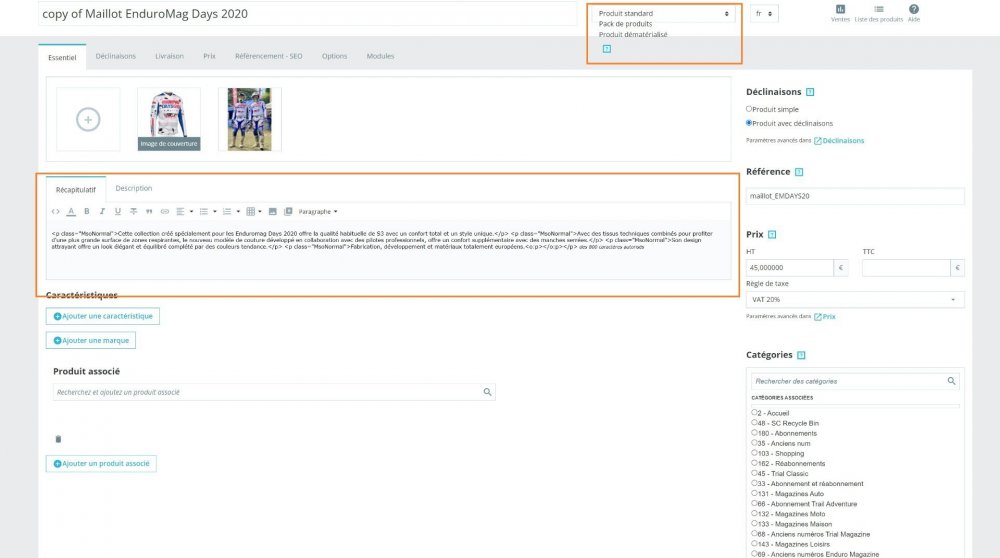Insert a bulleted list
The height and width of the screenshot is (558, 1000).
[x=203, y=212]
